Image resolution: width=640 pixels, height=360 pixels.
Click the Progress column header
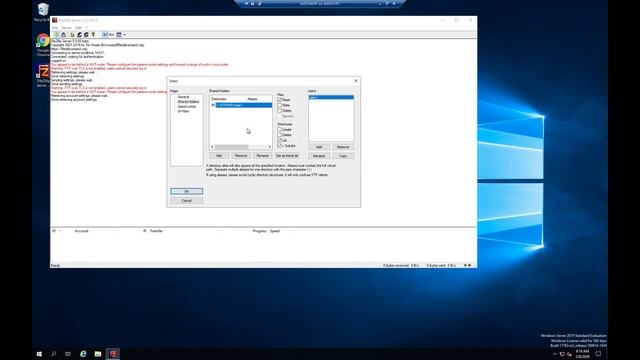pos(259,231)
